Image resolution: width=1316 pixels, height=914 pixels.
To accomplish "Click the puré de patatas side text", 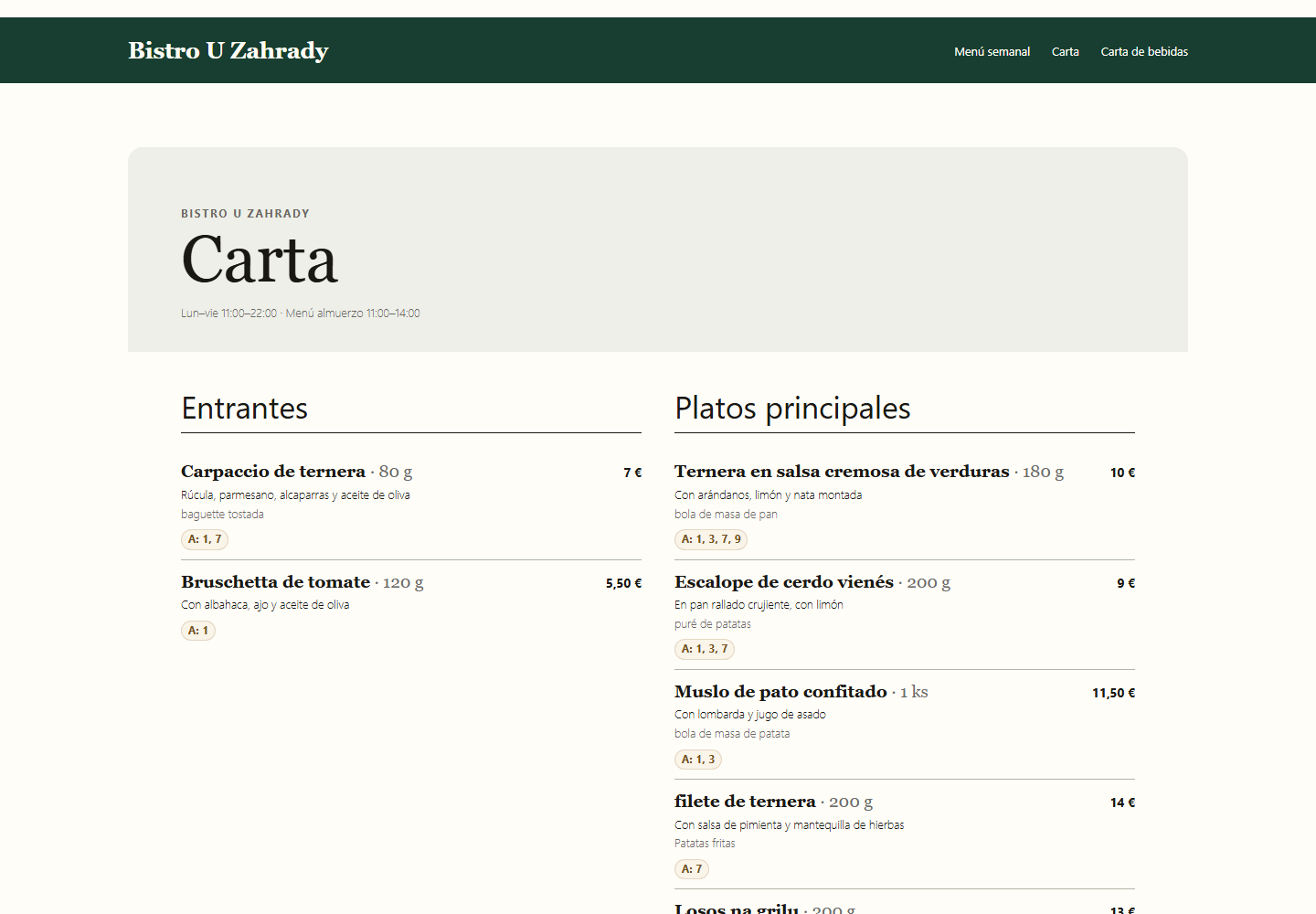I will (x=713, y=623).
